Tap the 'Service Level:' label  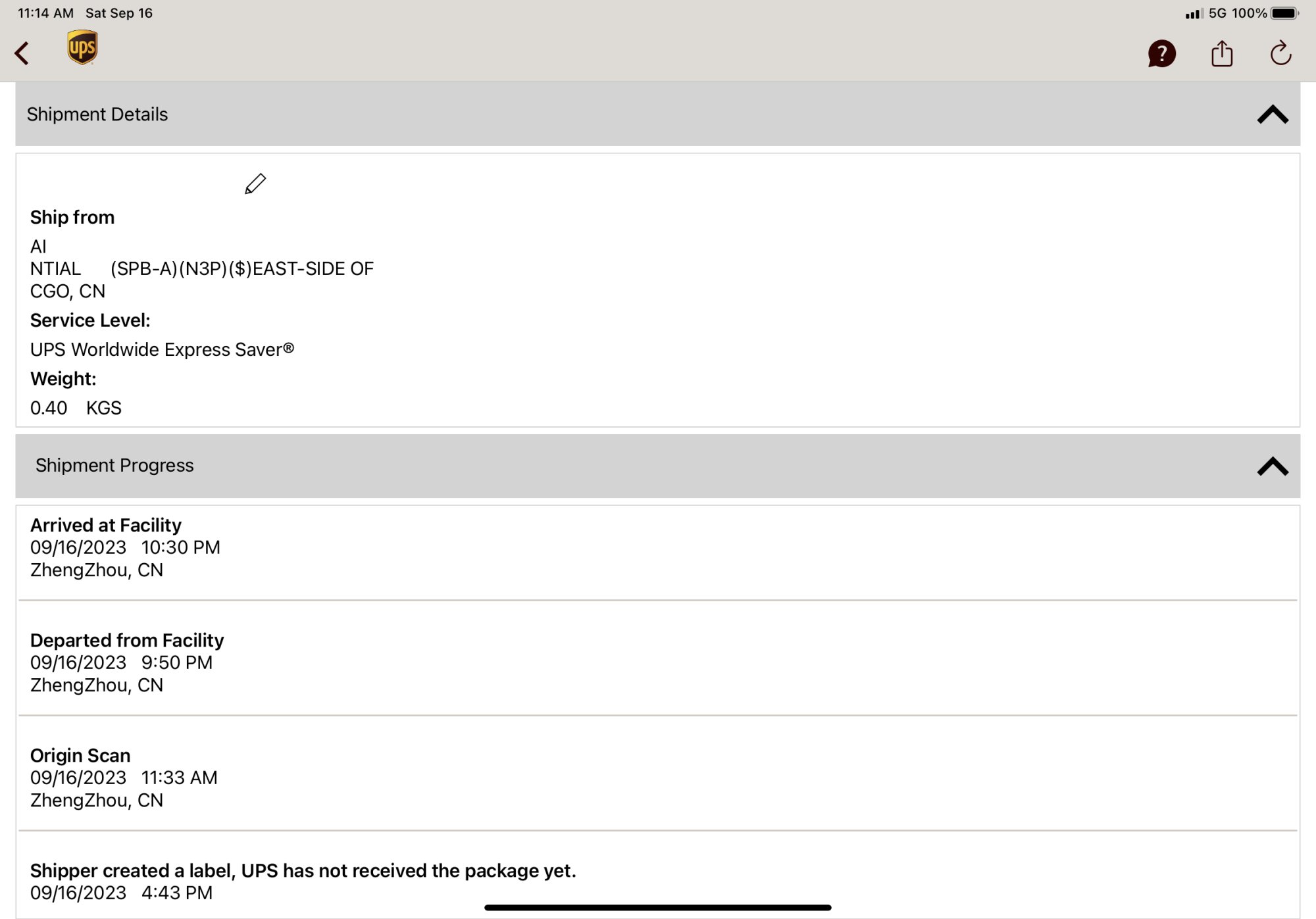pos(90,320)
